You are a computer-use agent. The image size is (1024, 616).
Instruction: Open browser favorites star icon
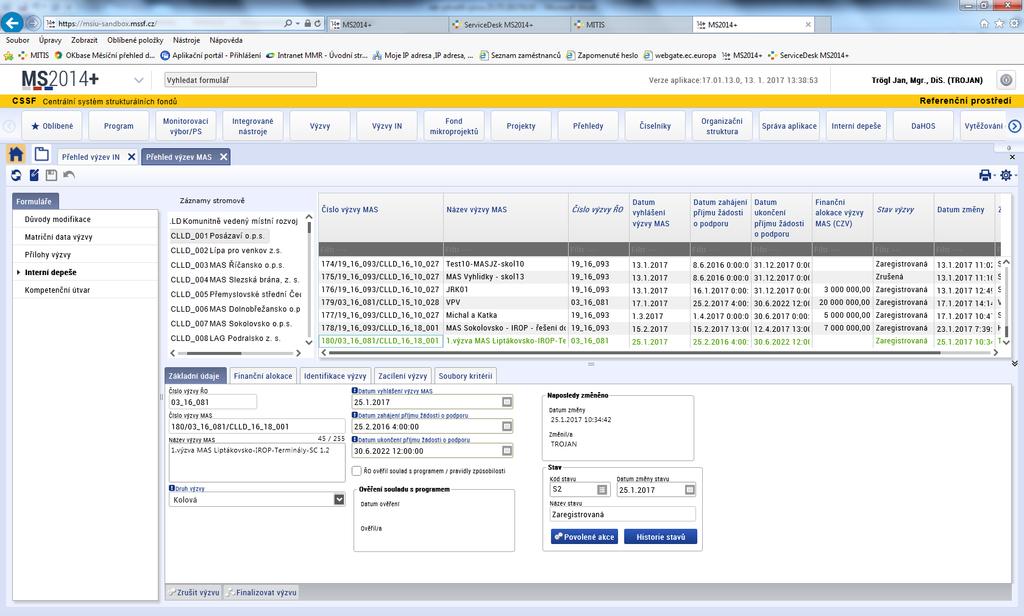click(999, 24)
